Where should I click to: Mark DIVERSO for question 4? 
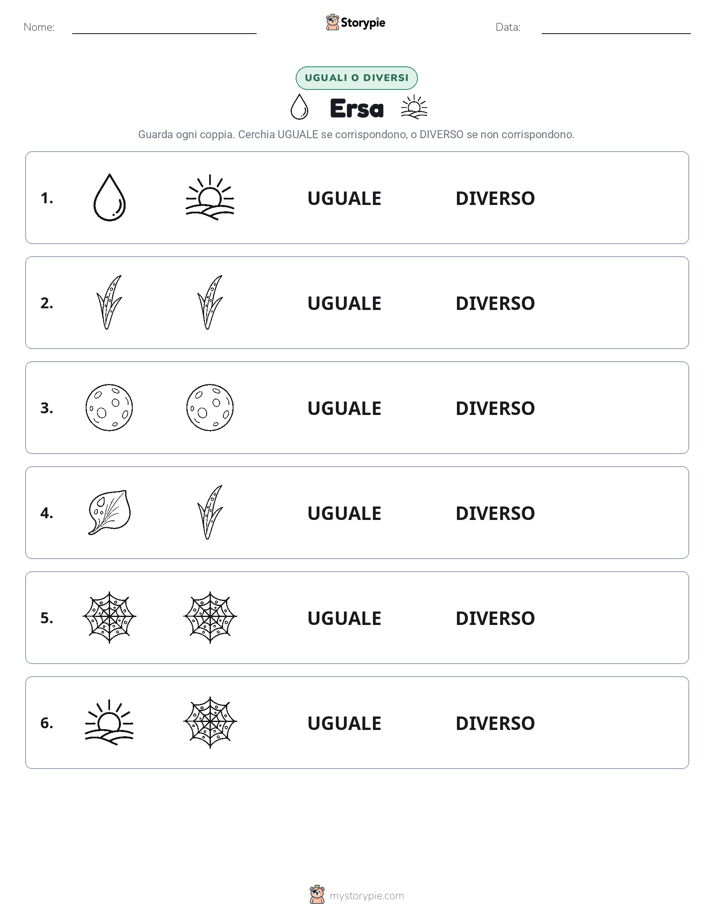[x=495, y=513]
